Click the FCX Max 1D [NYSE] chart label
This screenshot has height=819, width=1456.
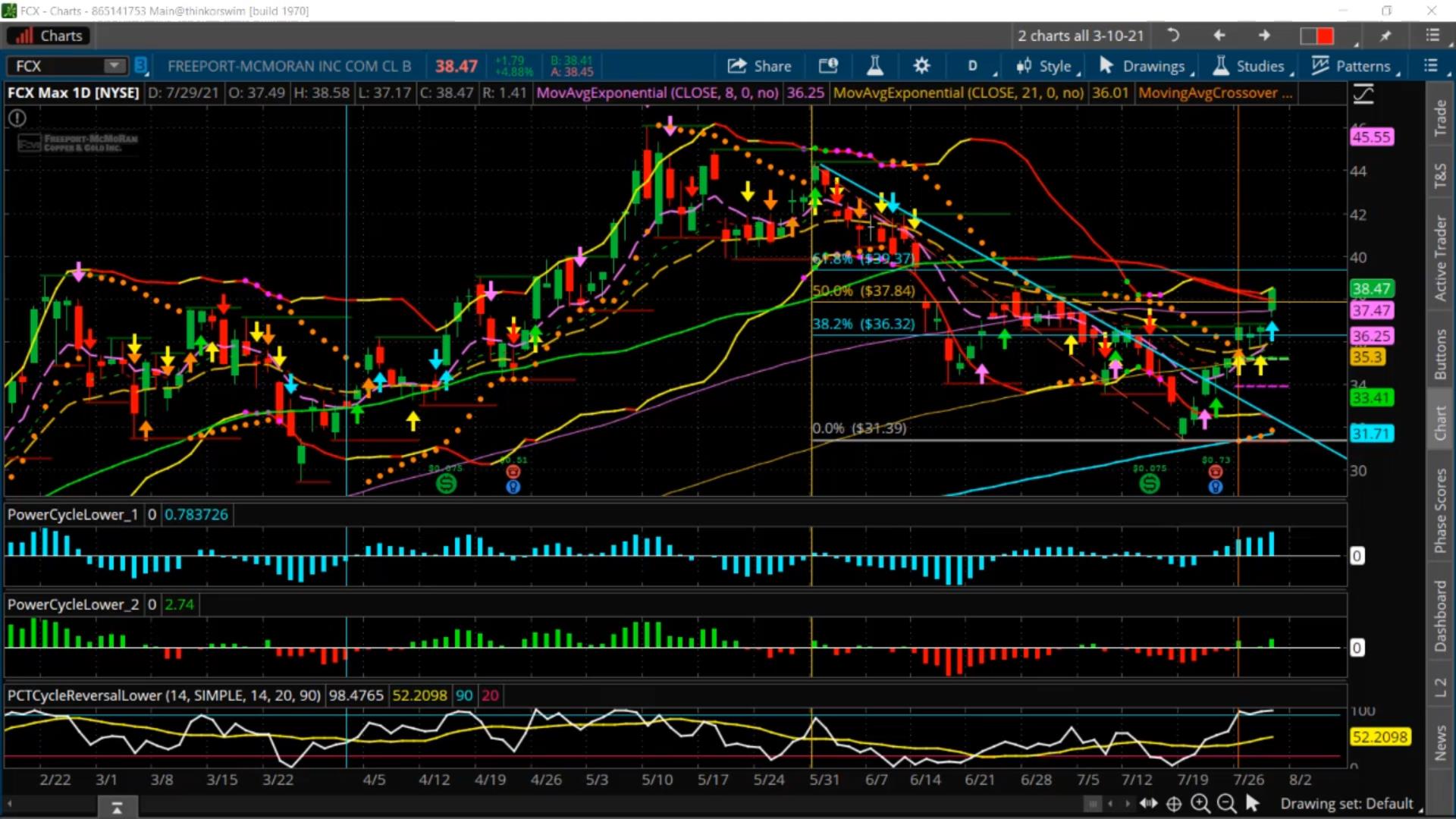(x=74, y=93)
